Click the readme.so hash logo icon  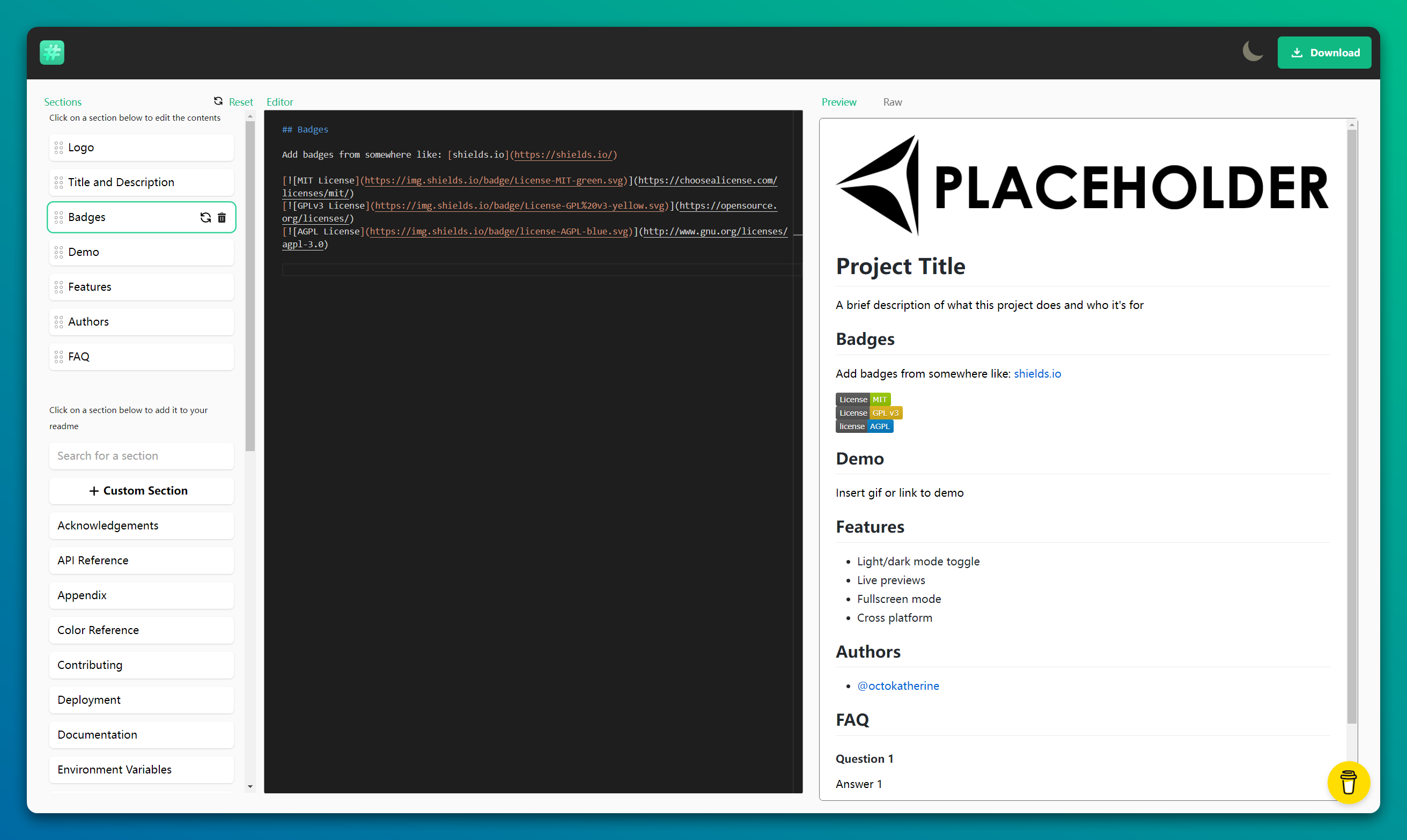tap(52, 53)
